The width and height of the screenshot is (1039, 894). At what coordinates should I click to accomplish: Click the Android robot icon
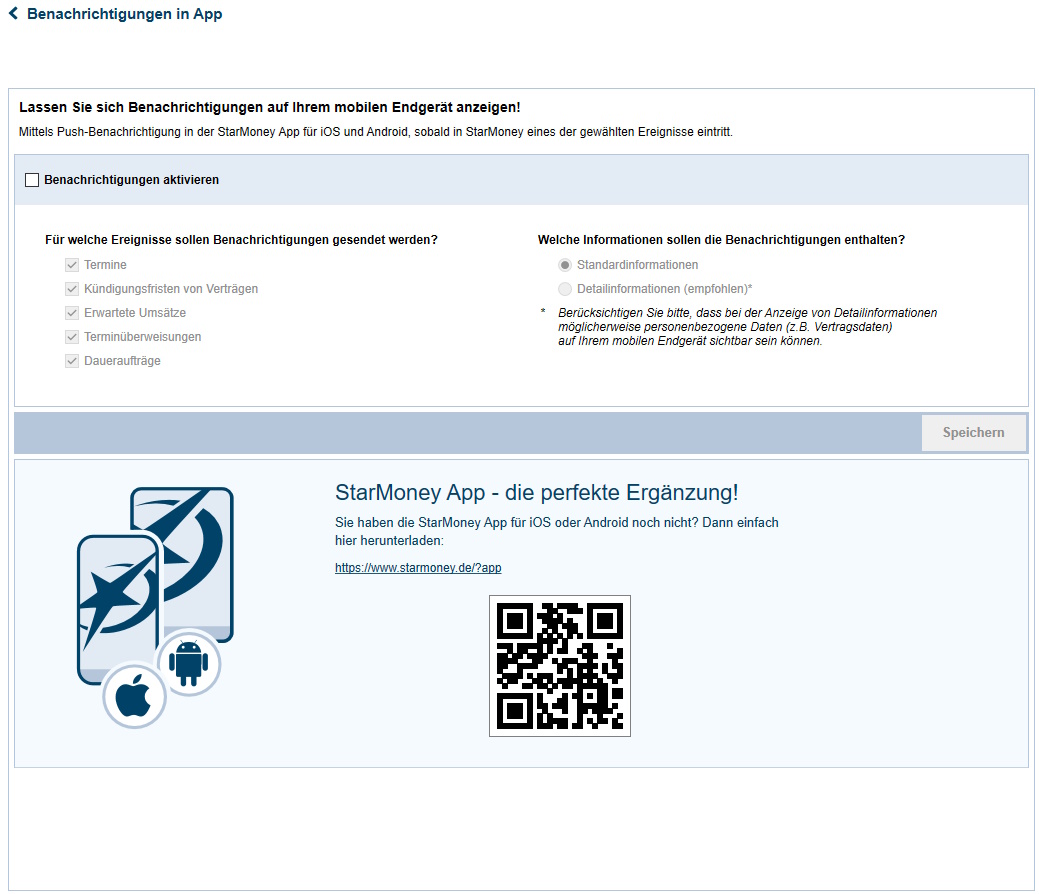[x=189, y=663]
